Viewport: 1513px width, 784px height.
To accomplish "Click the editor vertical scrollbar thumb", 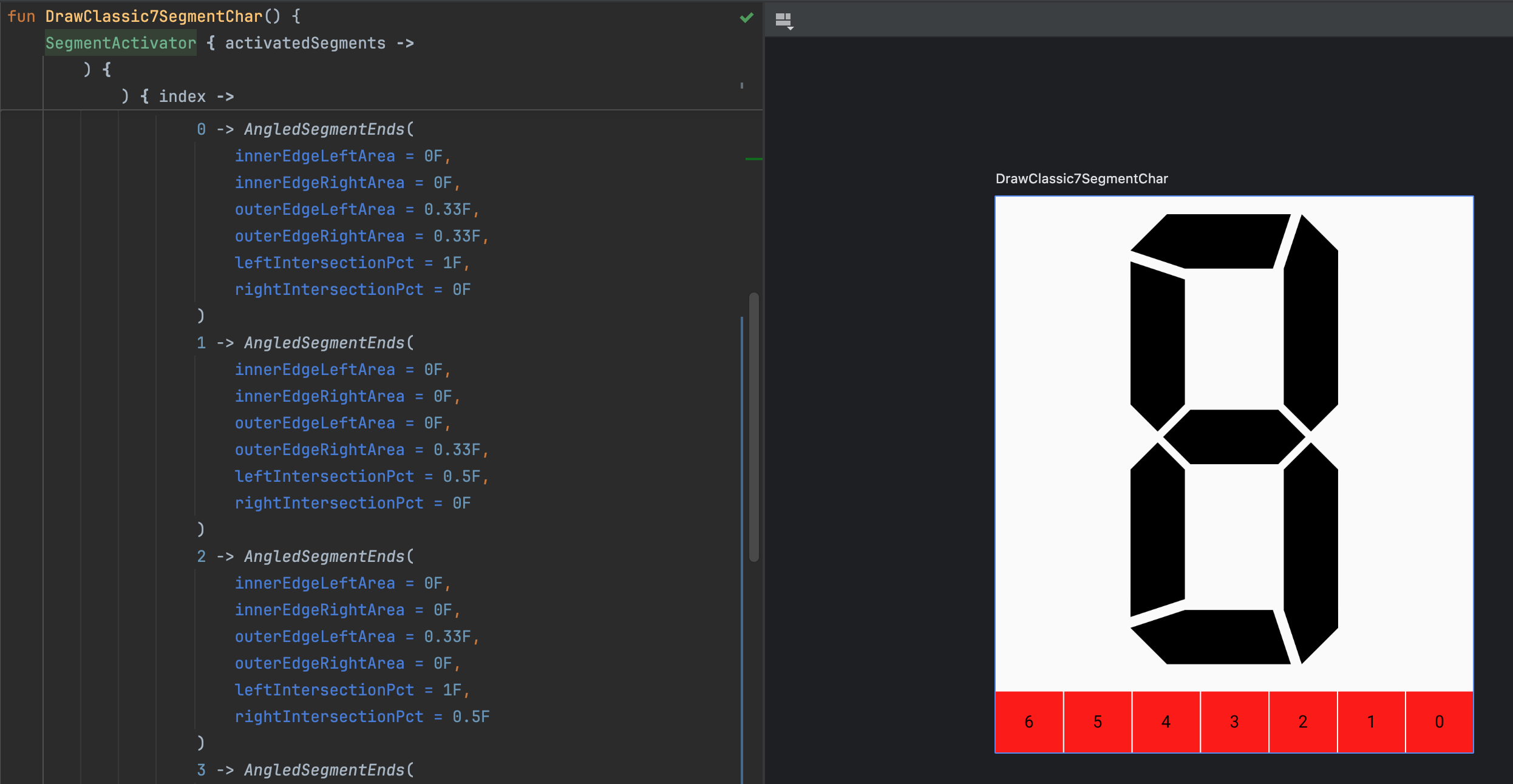I will (754, 427).
